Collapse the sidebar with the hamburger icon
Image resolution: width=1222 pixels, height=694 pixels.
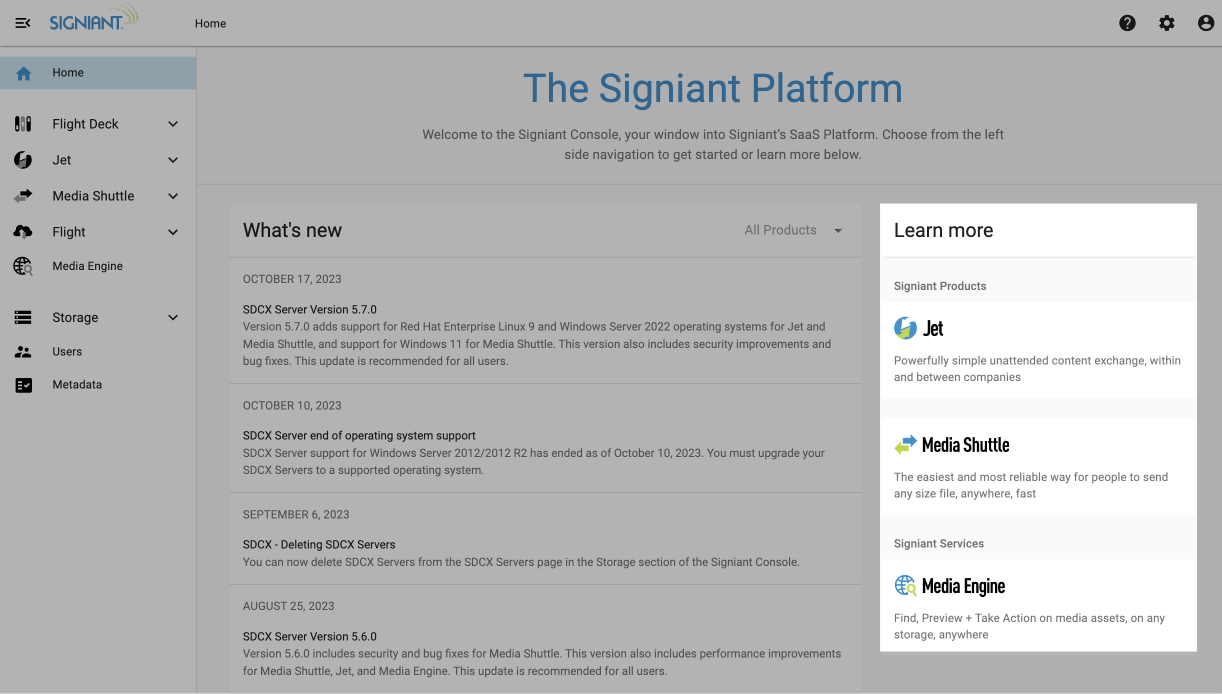[22, 22]
